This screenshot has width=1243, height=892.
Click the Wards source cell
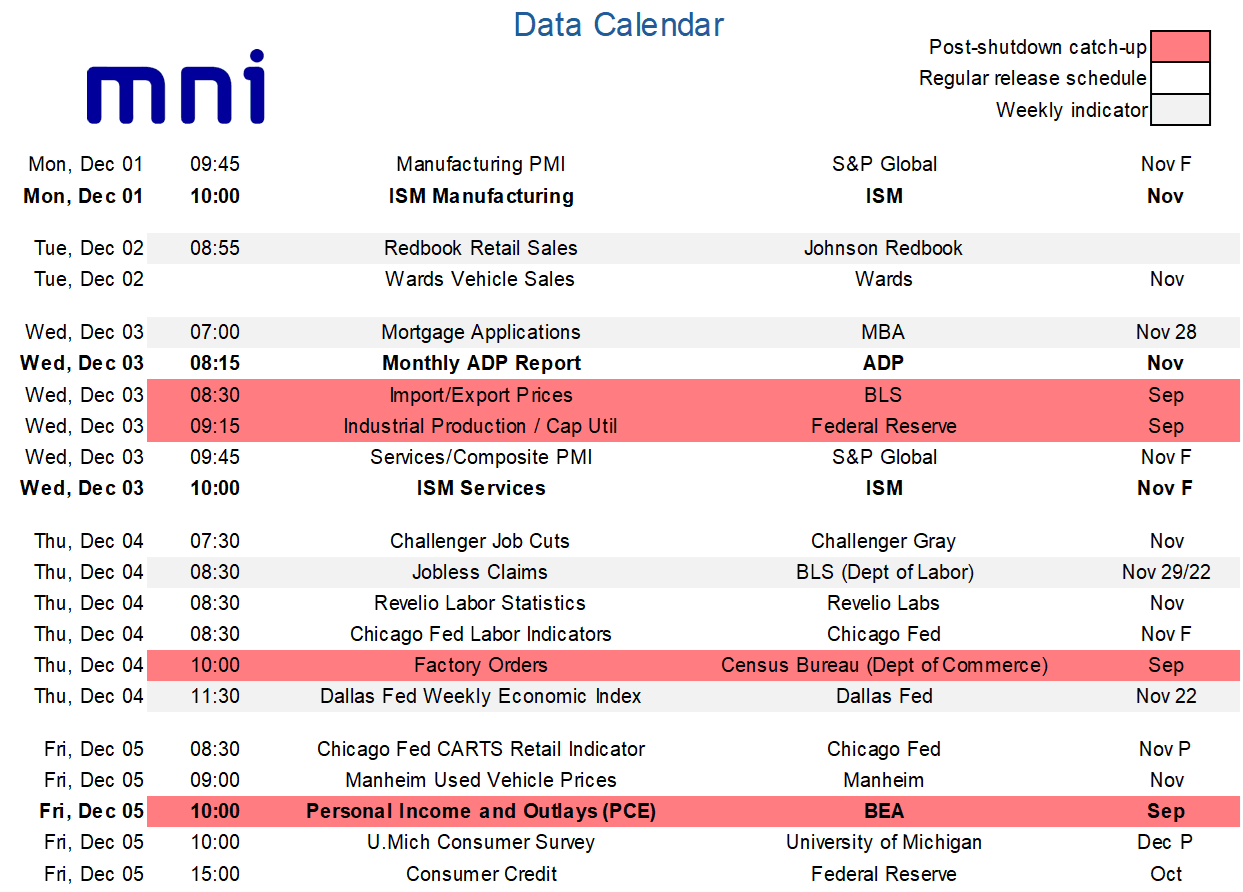pyautogui.click(x=884, y=279)
